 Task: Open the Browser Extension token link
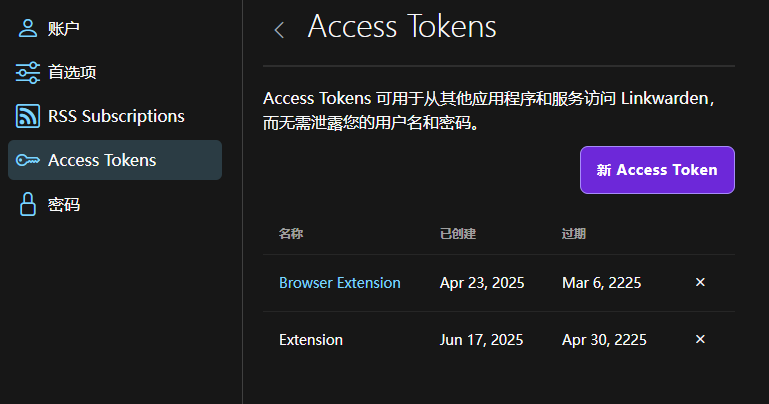click(340, 283)
